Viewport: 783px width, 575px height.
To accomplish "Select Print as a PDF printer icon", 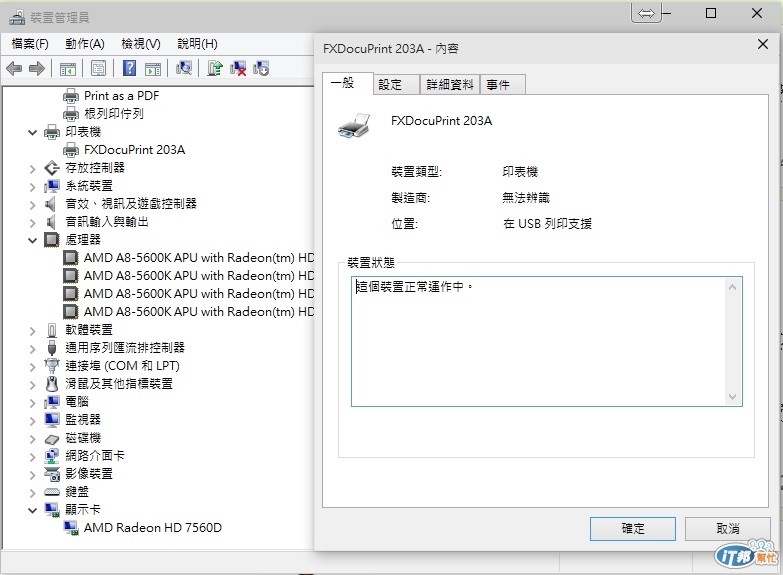I will point(71,95).
